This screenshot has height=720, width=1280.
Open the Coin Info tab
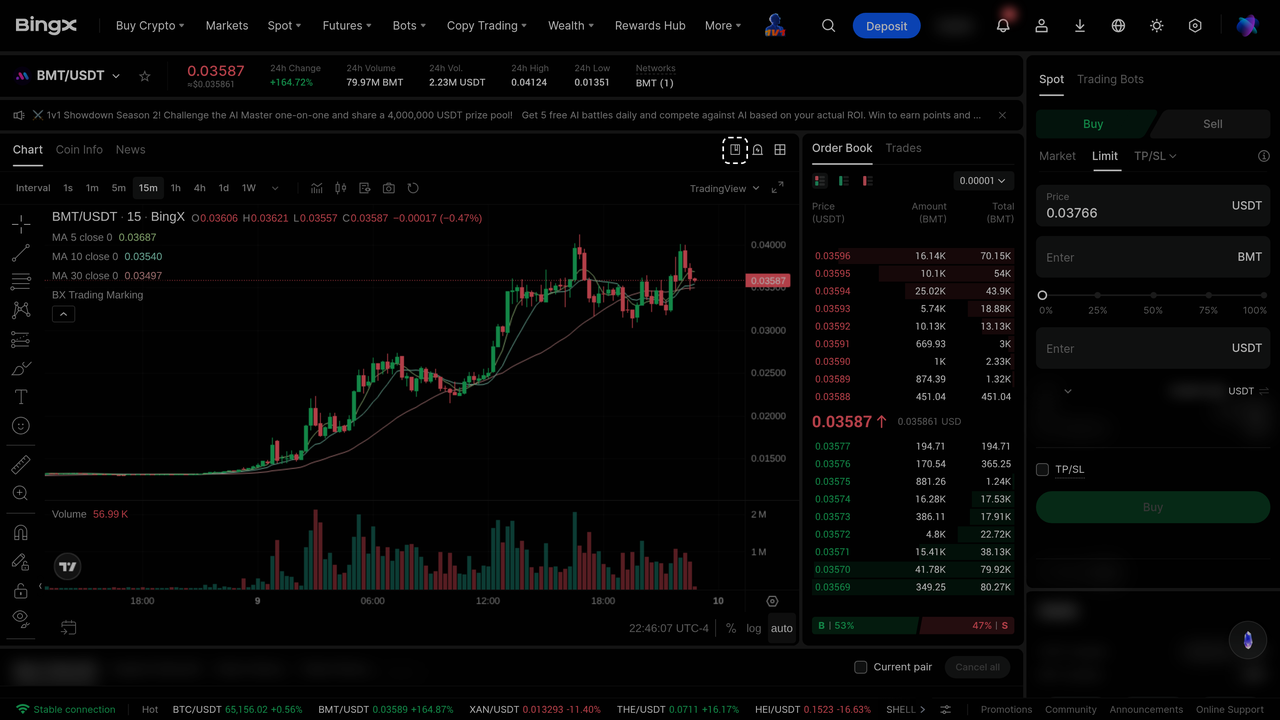click(79, 150)
